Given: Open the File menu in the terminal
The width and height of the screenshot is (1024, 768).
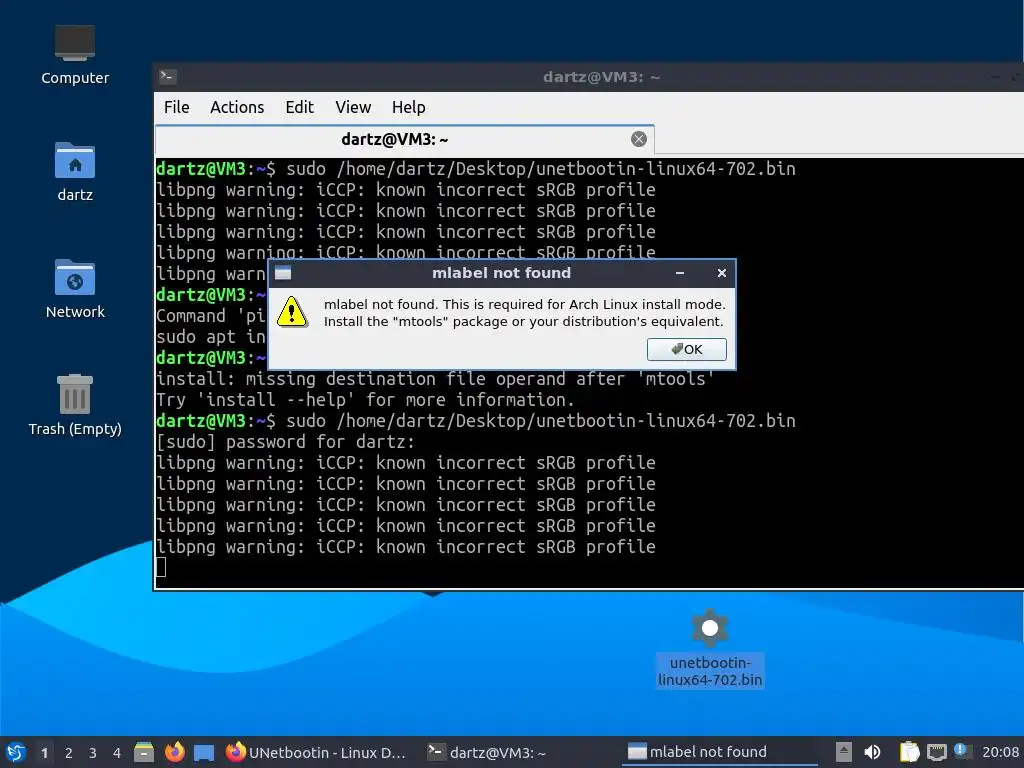Looking at the screenshot, I should point(176,107).
